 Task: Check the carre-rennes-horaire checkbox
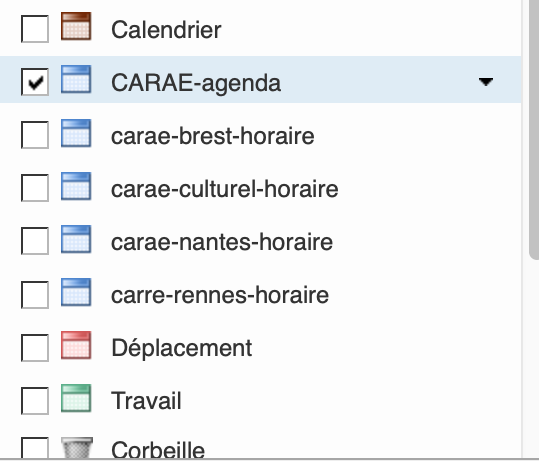35,295
